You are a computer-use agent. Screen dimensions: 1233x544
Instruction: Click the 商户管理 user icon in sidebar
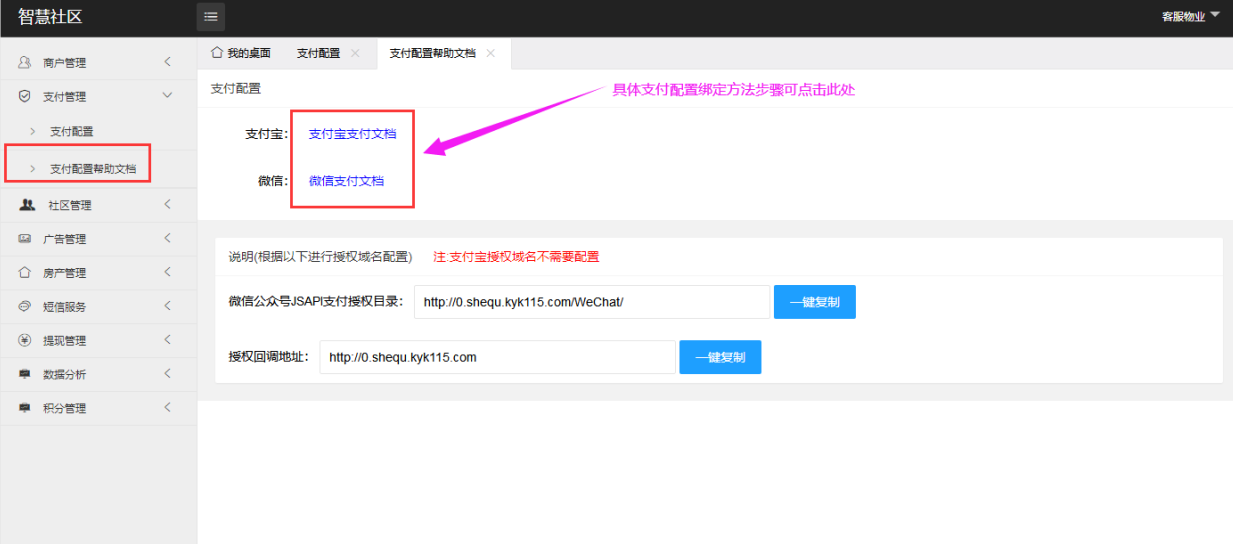25,62
